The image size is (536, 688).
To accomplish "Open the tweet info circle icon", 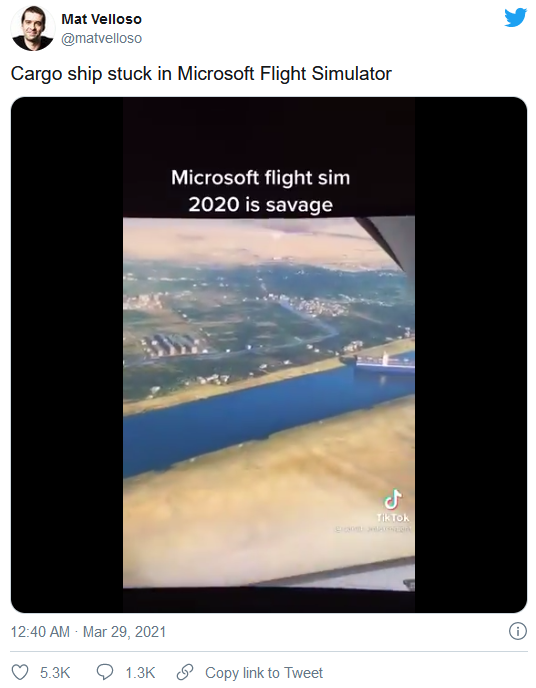I will [518, 631].
